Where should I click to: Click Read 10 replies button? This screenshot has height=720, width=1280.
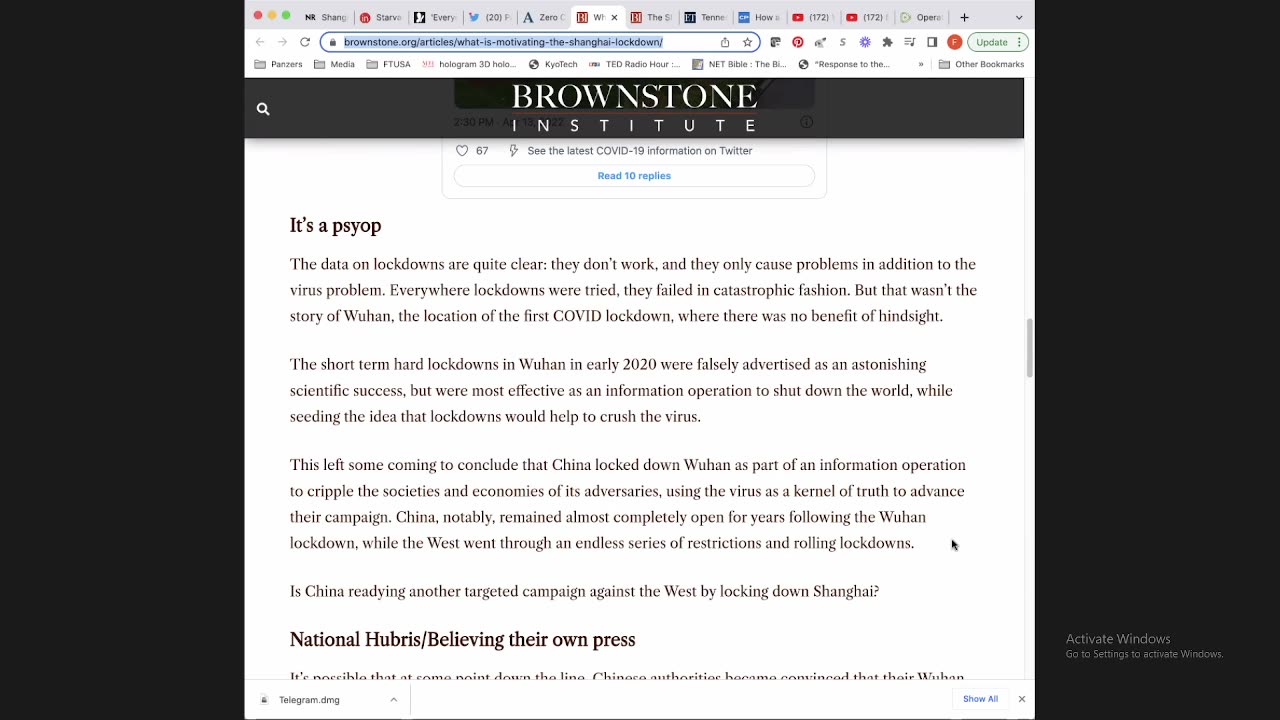coord(634,176)
